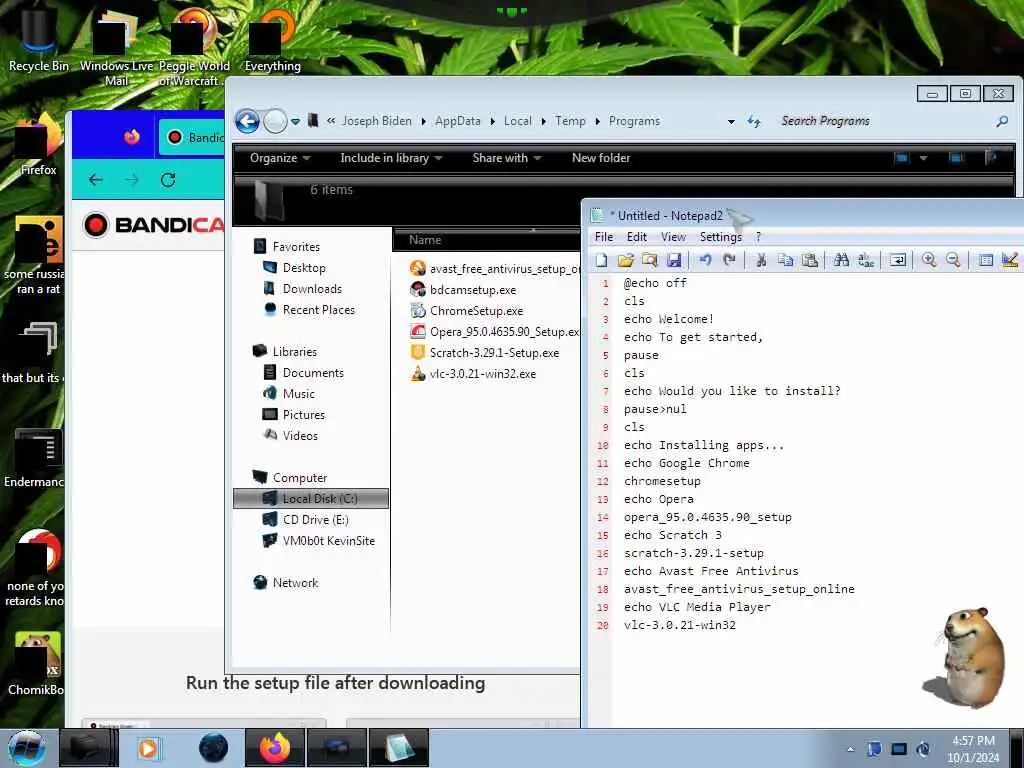
Task: Select Local Disk (C:) in the sidebar
Action: point(311,498)
